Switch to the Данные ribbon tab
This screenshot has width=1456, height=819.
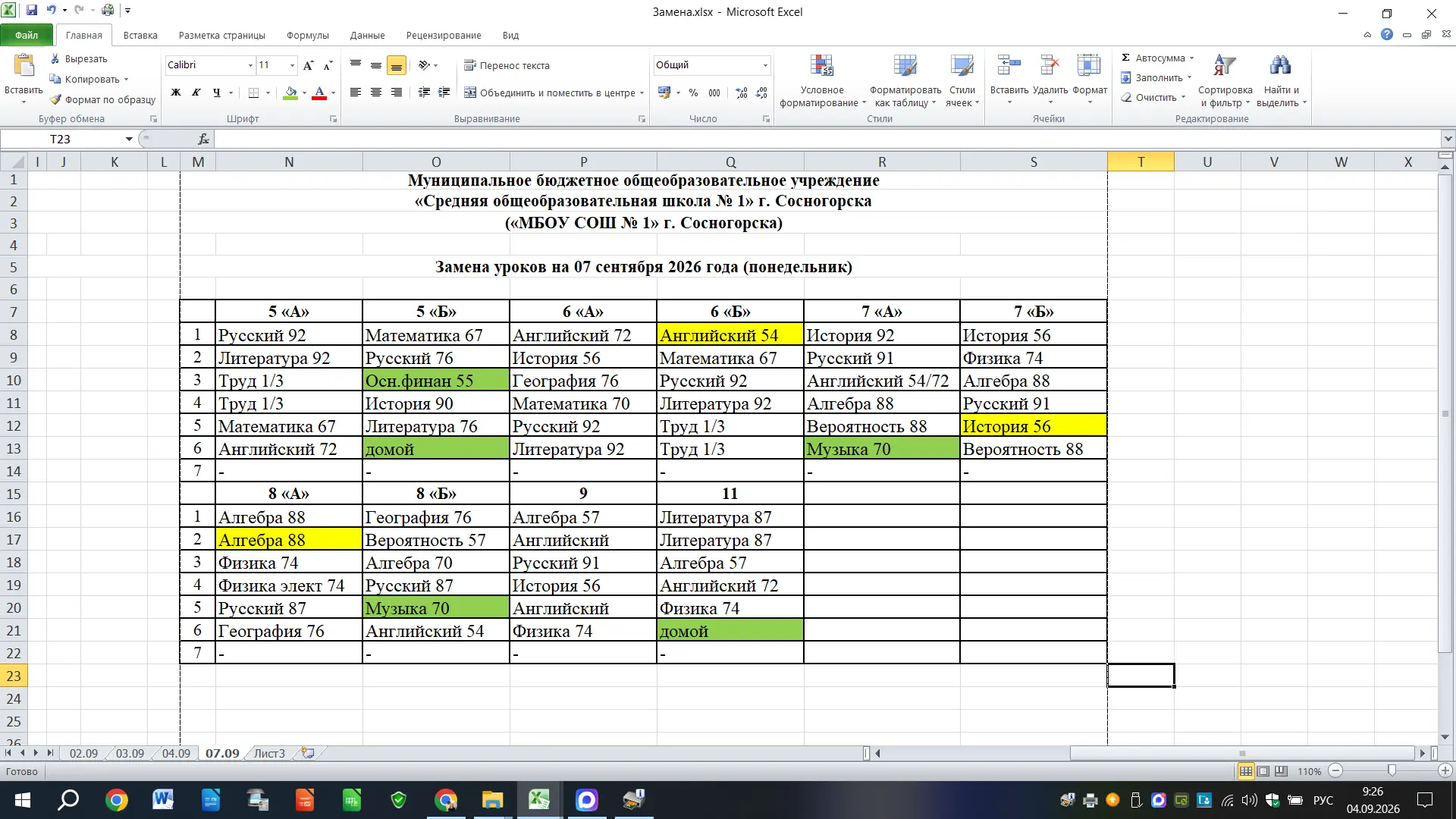pos(367,35)
